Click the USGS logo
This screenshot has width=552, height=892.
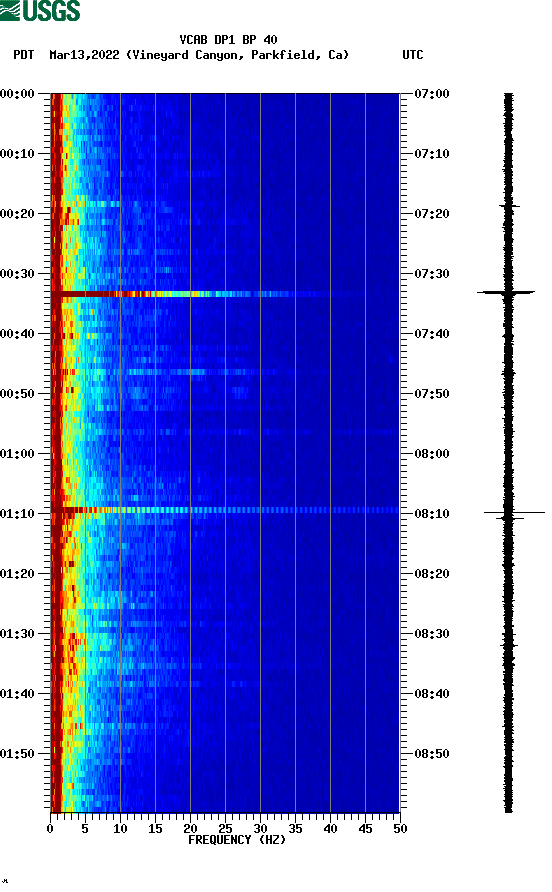point(40,10)
